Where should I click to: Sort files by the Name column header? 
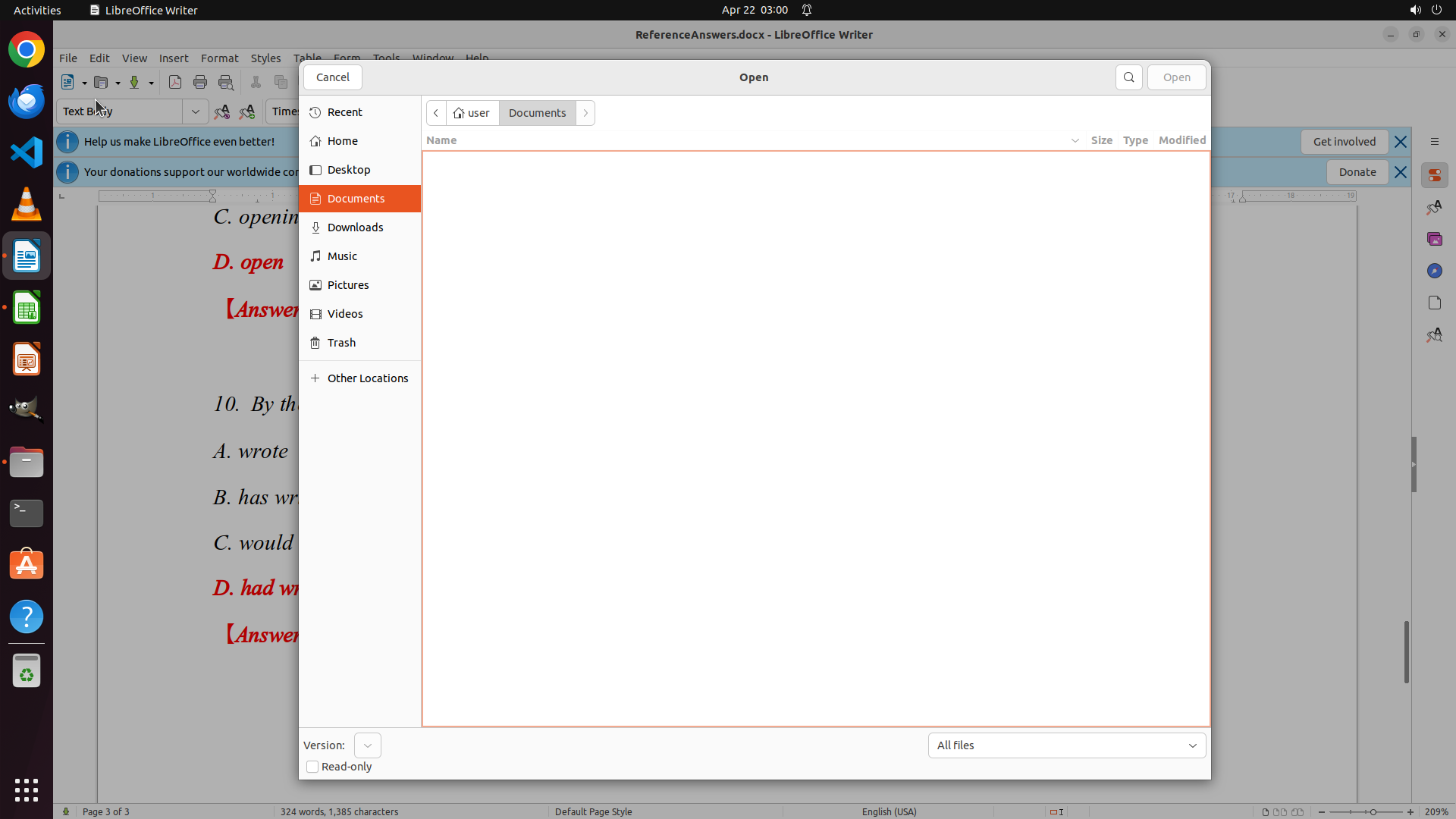click(x=441, y=140)
